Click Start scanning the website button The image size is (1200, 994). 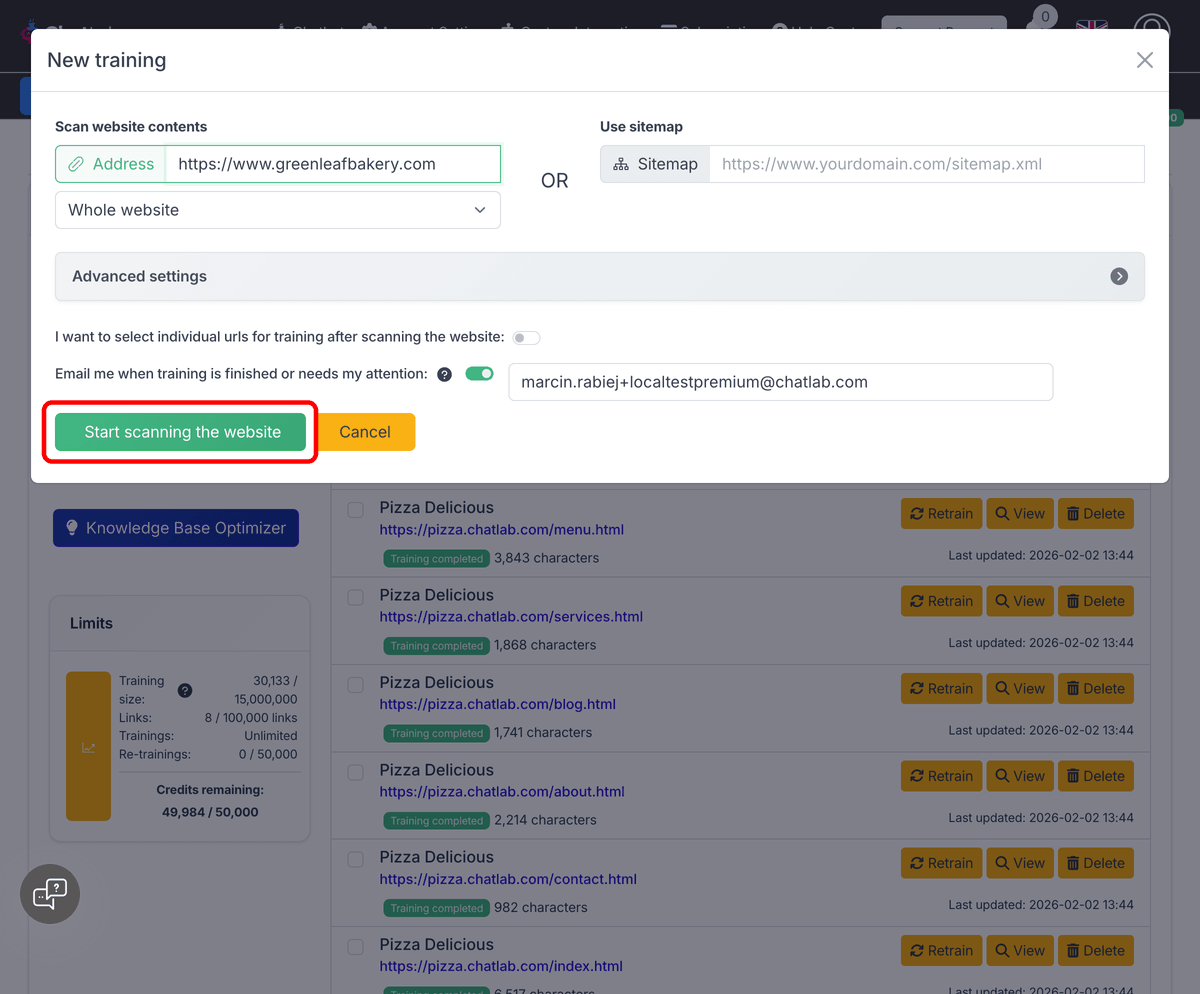180,431
